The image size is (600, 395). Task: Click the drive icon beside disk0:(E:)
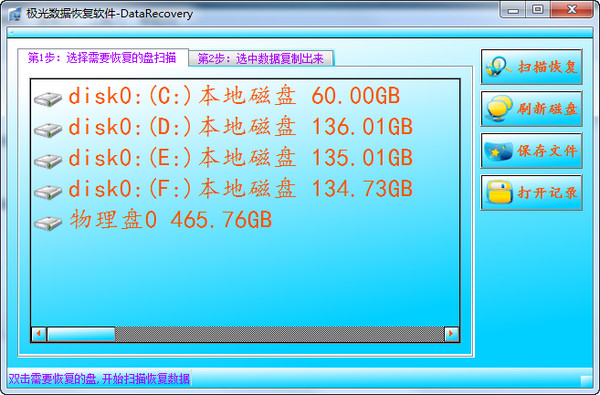(x=48, y=161)
